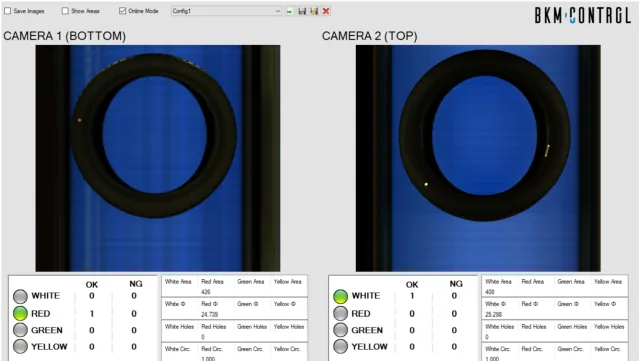Click Camera 2 Red Area label

coord(533,281)
